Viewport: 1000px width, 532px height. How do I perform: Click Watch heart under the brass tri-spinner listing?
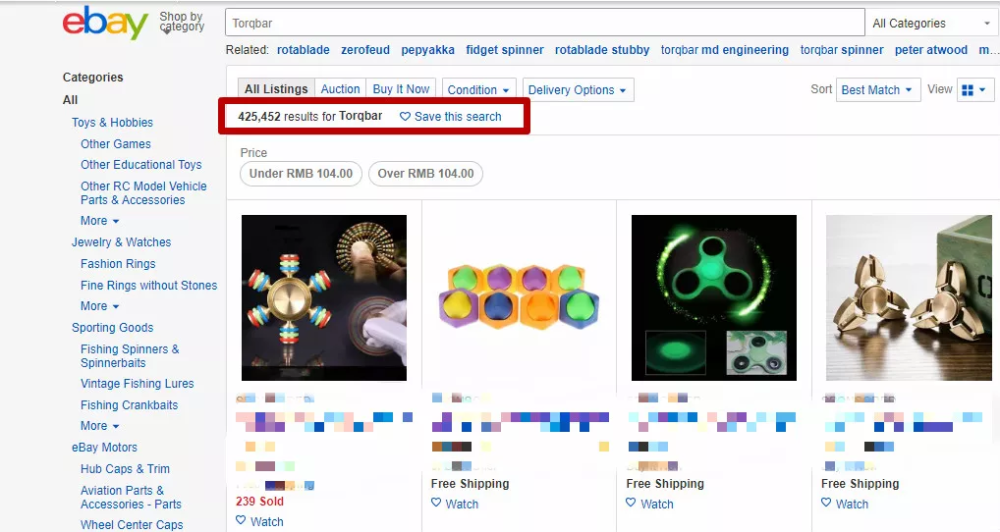click(x=826, y=503)
